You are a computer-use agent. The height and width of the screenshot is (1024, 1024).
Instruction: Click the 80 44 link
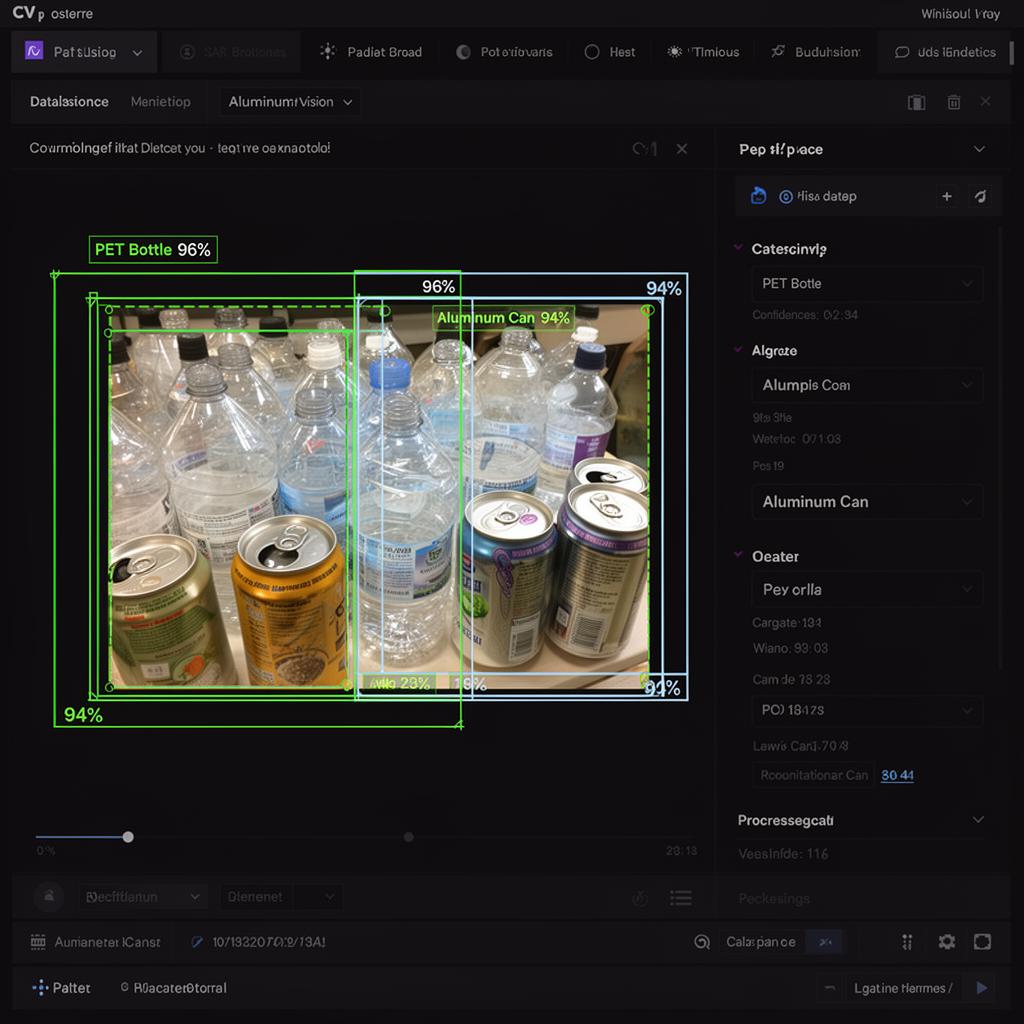coord(897,775)
